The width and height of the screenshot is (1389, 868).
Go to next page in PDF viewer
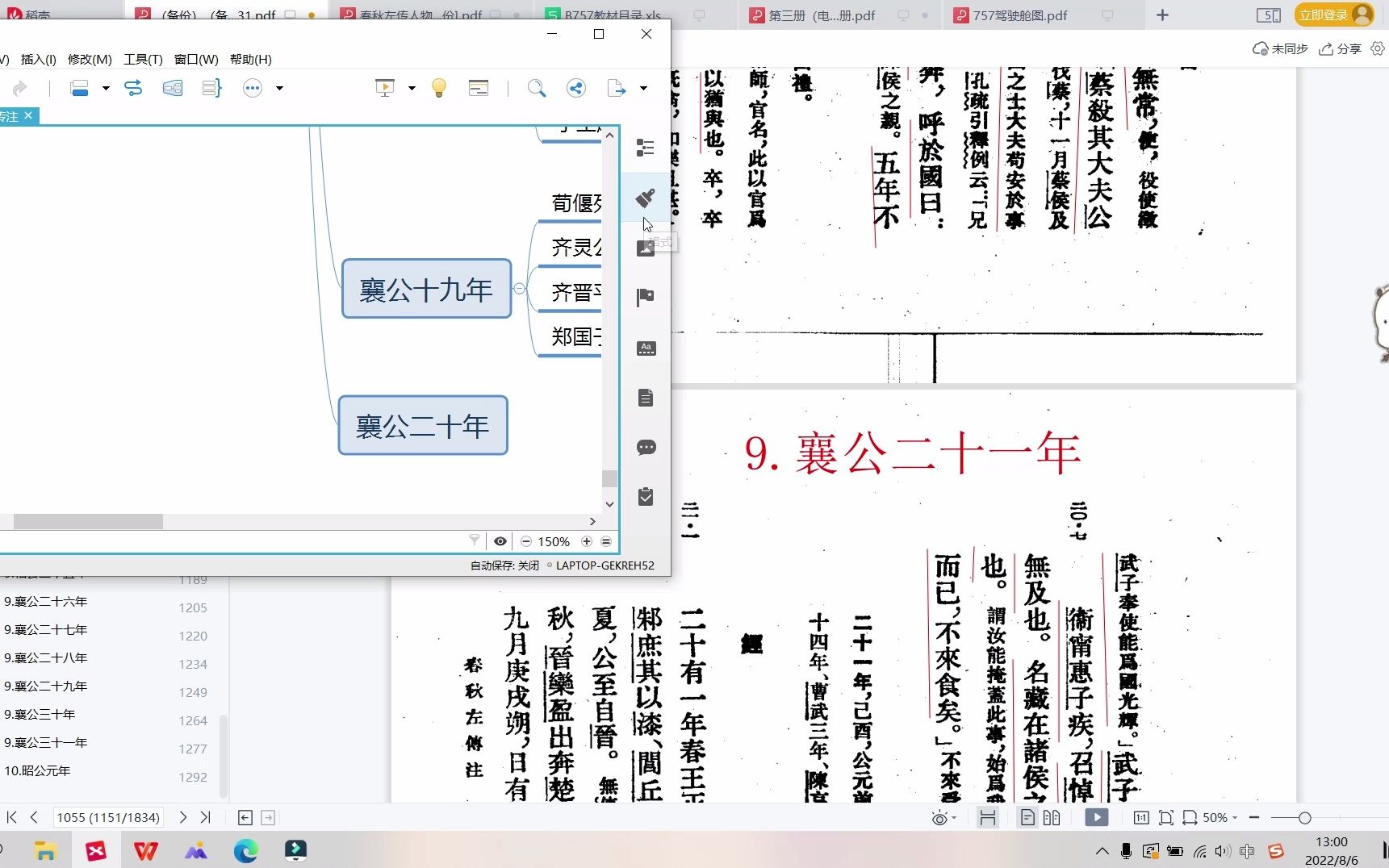(x=183, y=817)
